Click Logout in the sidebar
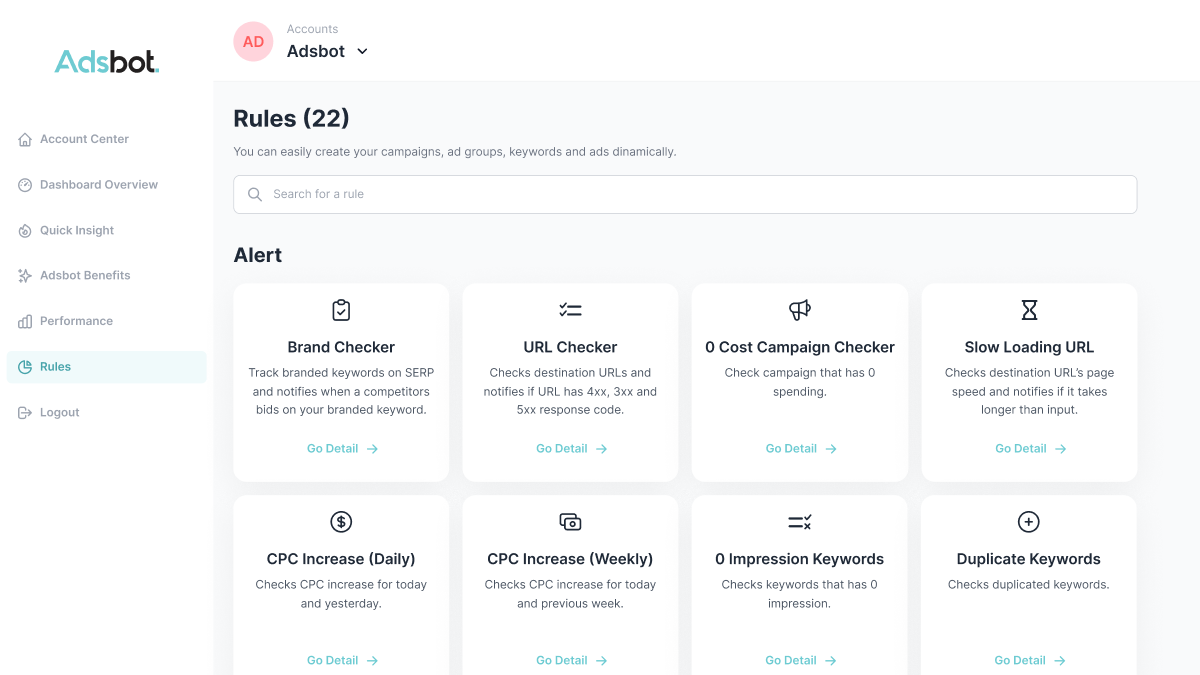The height and width of the screenshot is (675, 1200). click(x=59, y=412)
